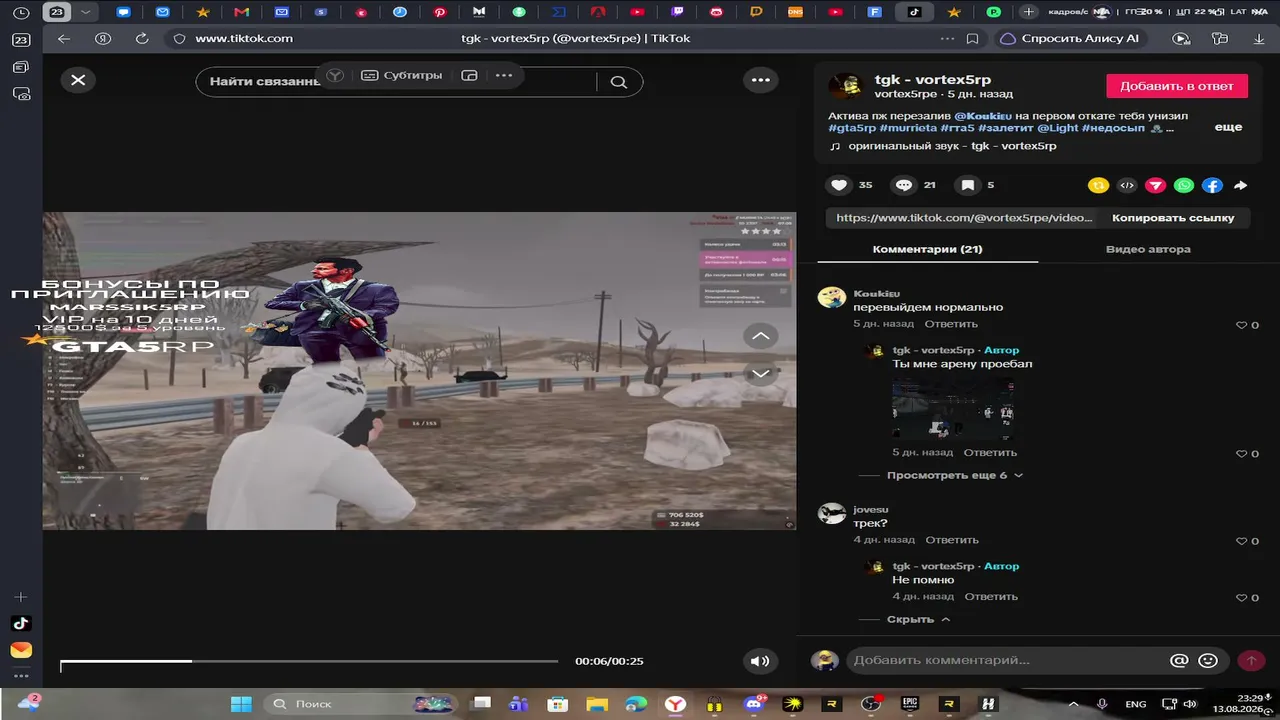Mute the video with the speaker button
Viewport: 1280px width, 720px height.
(760, 661)
